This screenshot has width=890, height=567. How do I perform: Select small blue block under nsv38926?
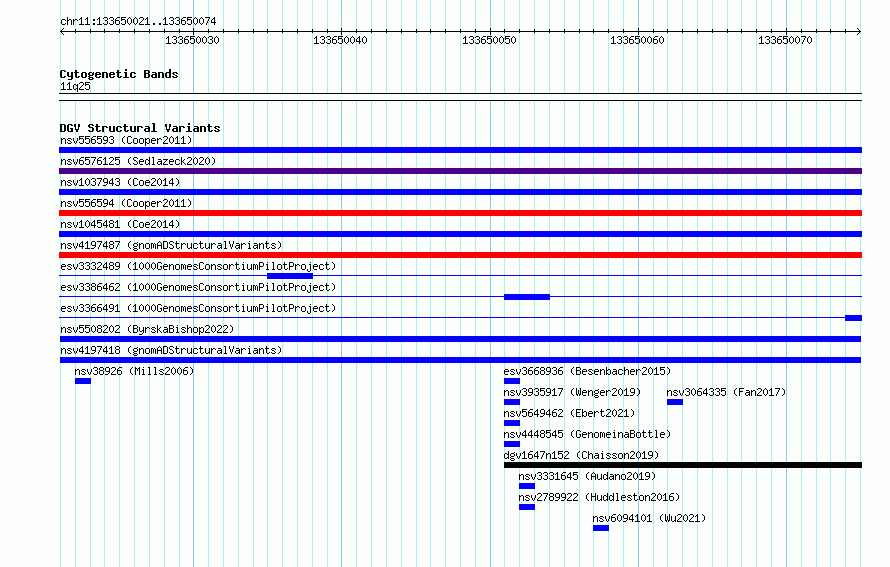tap(83, 381)
